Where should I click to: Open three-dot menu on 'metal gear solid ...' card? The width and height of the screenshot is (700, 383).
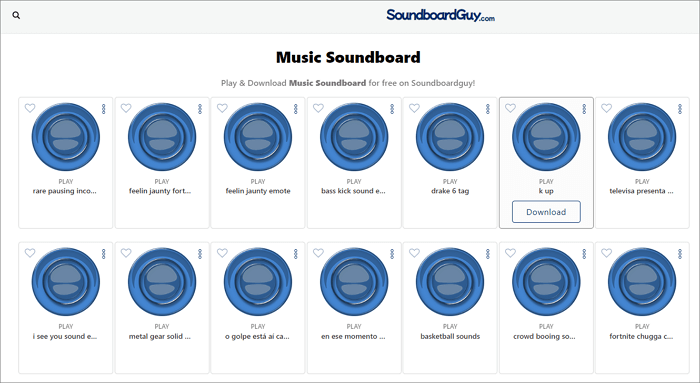coord(200,254)
